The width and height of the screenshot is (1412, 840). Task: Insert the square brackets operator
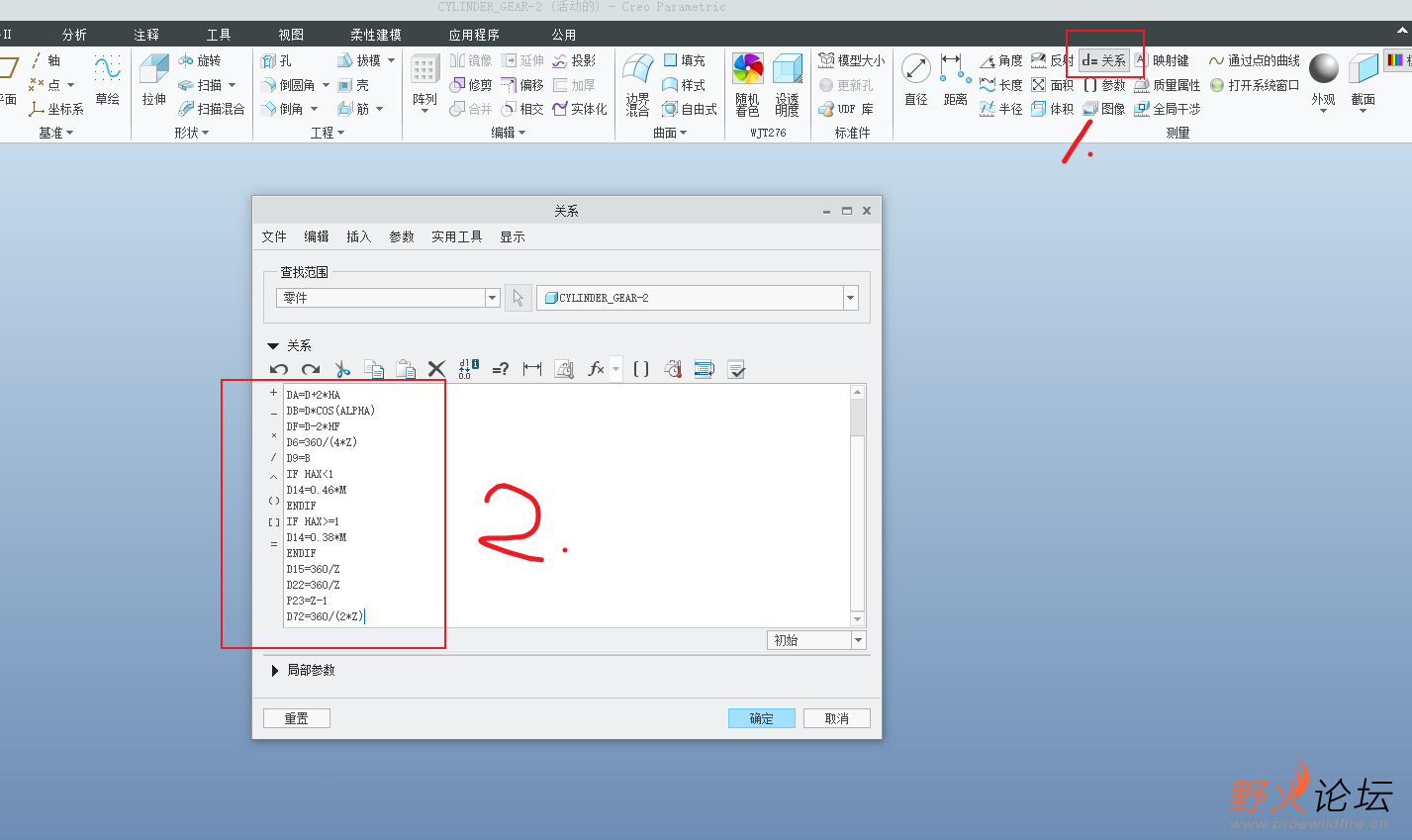(x=274, y=522)
